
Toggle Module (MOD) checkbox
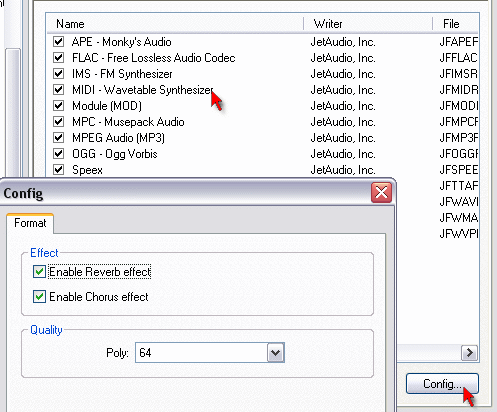59,106
